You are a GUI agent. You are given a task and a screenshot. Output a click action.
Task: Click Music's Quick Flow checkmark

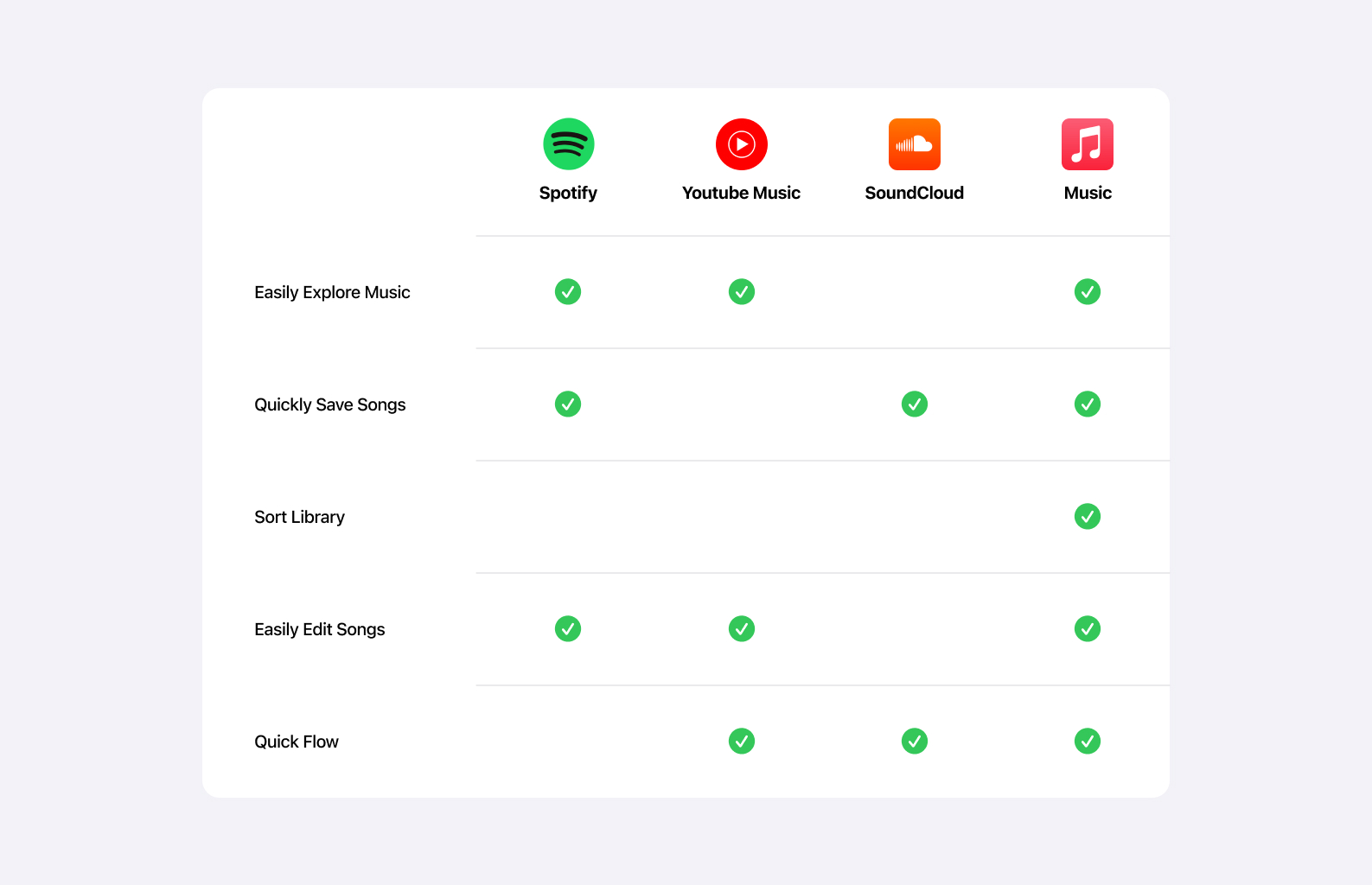[x=1087, y=742]
